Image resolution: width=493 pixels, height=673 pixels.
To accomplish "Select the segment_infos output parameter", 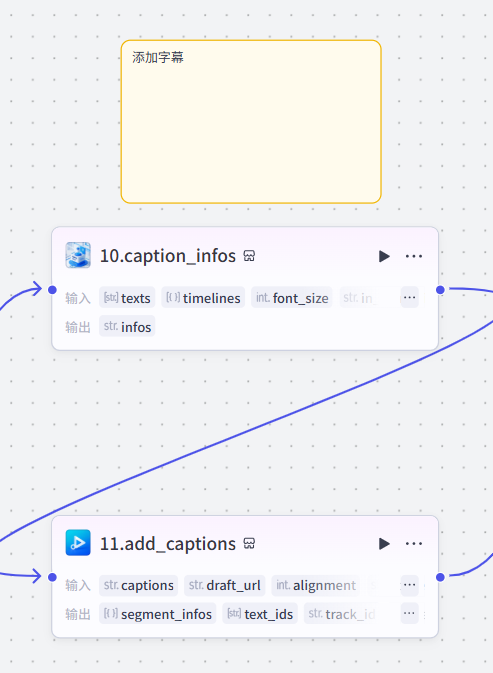I will click(x=157, y=614).
